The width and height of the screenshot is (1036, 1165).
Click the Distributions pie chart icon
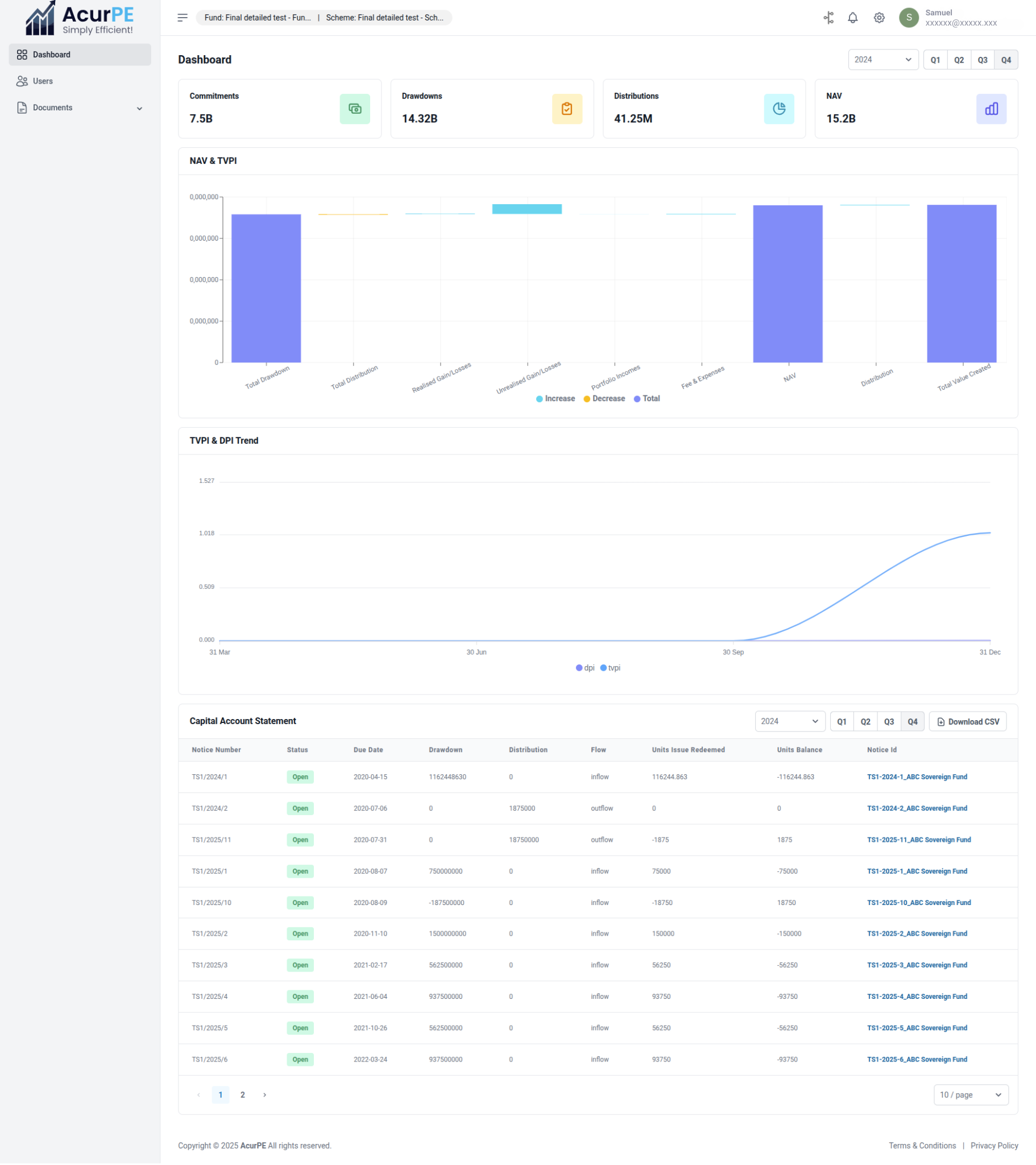pos(778,109)
